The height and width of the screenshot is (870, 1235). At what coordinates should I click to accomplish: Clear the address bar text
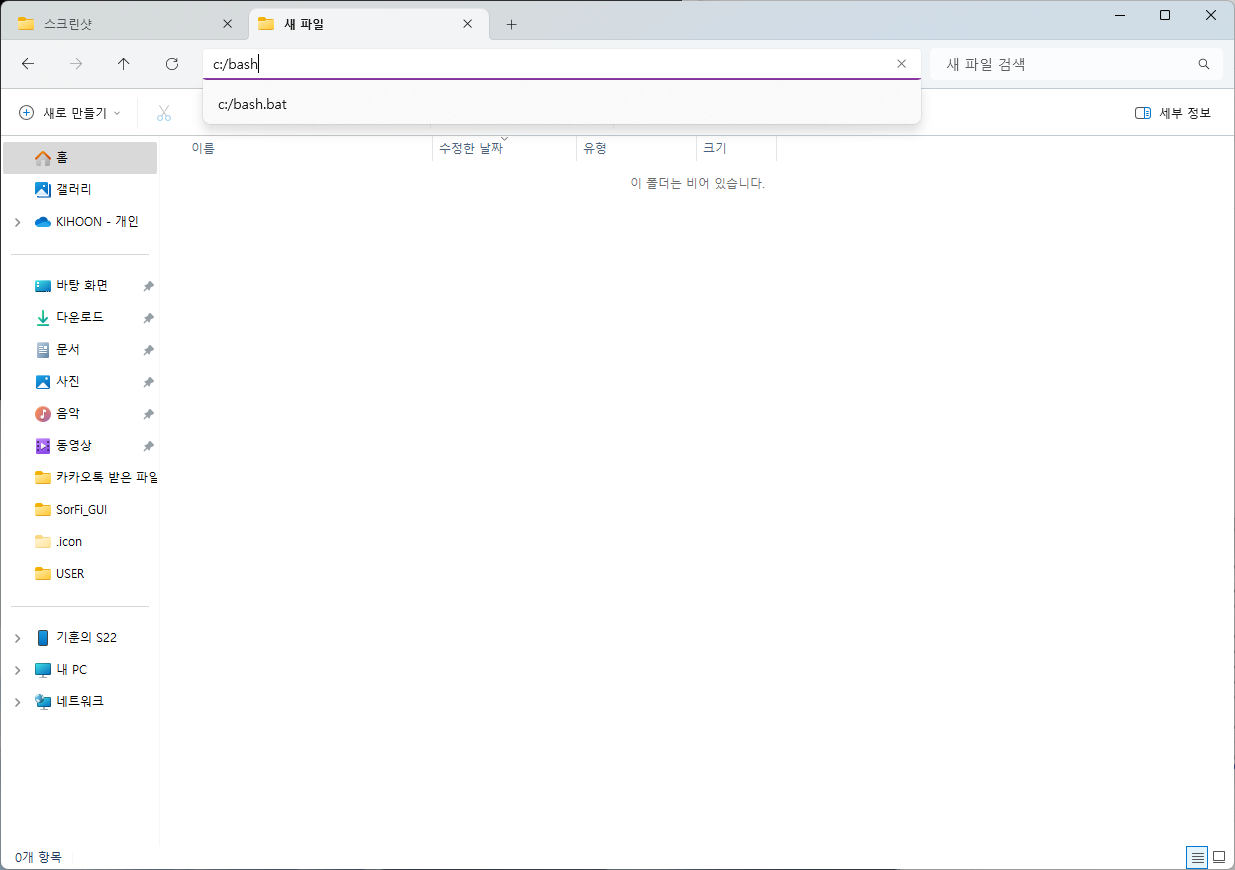[x=901, y=64]
